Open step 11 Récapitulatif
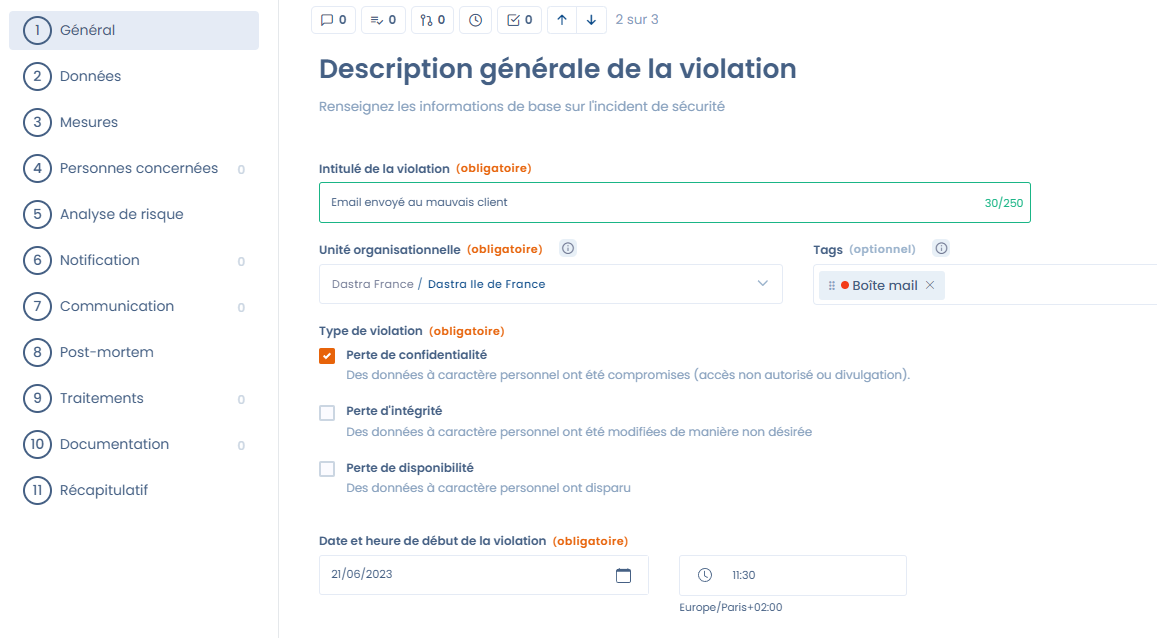Image resolution: width=1157 pixels, height=638 pixels. pos(134,490)
